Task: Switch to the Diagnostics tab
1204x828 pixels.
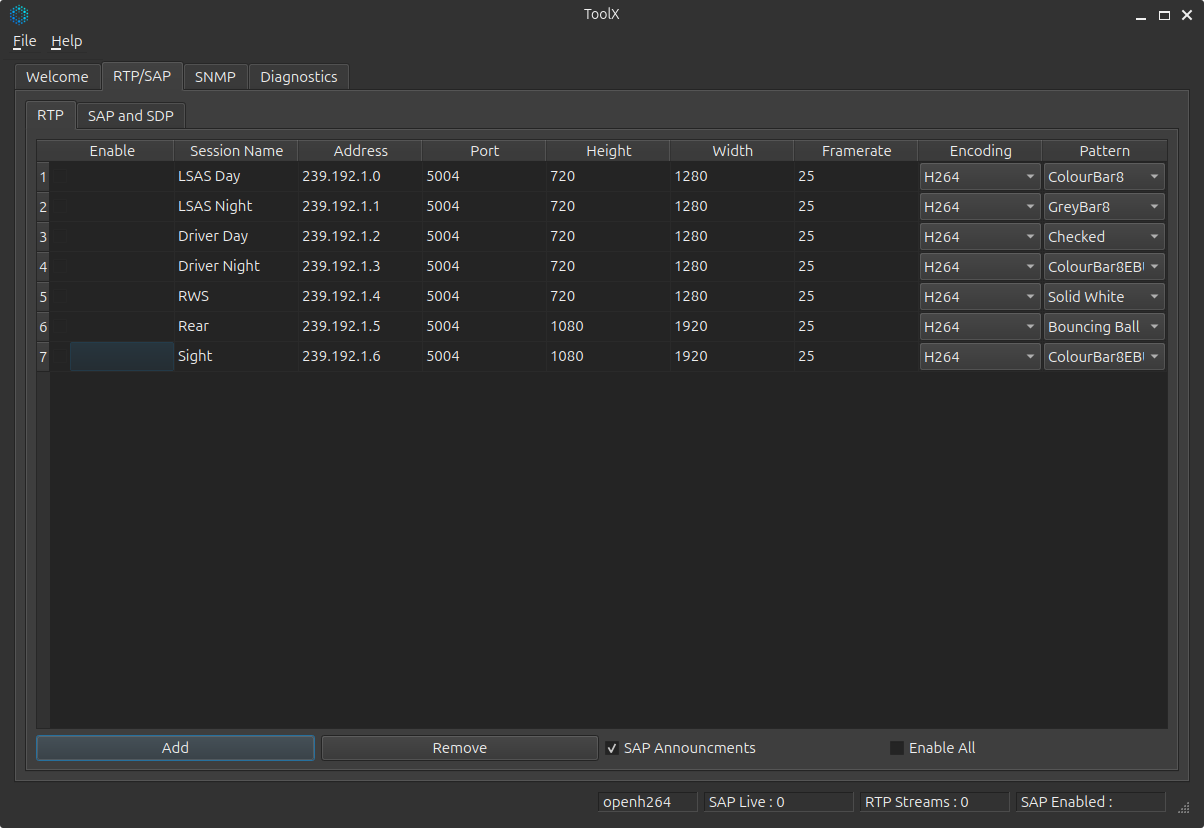Action: coord(298,76)
